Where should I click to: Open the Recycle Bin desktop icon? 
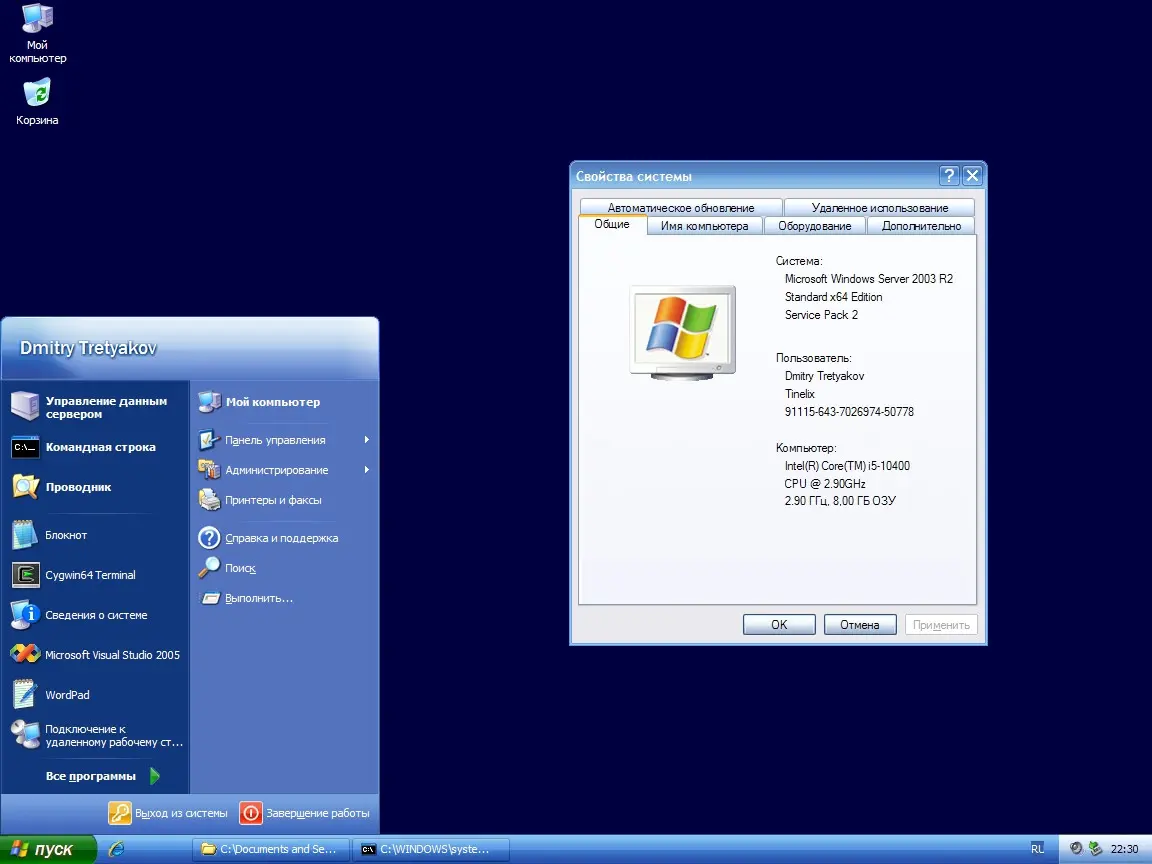37,101
